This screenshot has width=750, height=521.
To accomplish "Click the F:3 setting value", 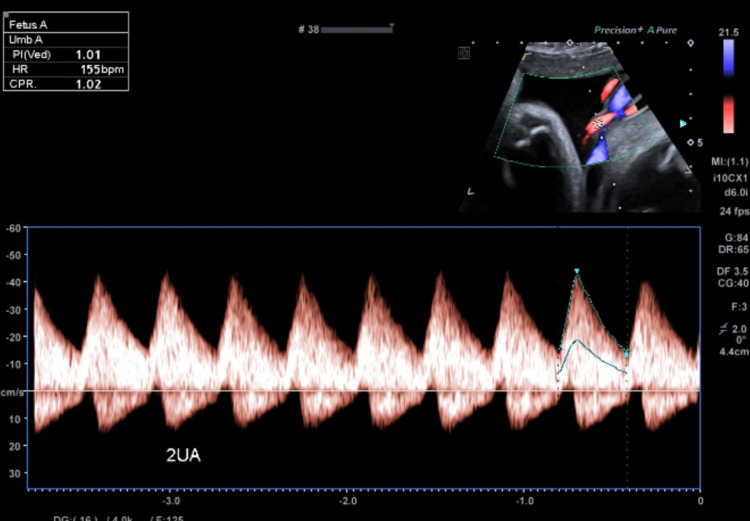I will click(x=739, y=306).
